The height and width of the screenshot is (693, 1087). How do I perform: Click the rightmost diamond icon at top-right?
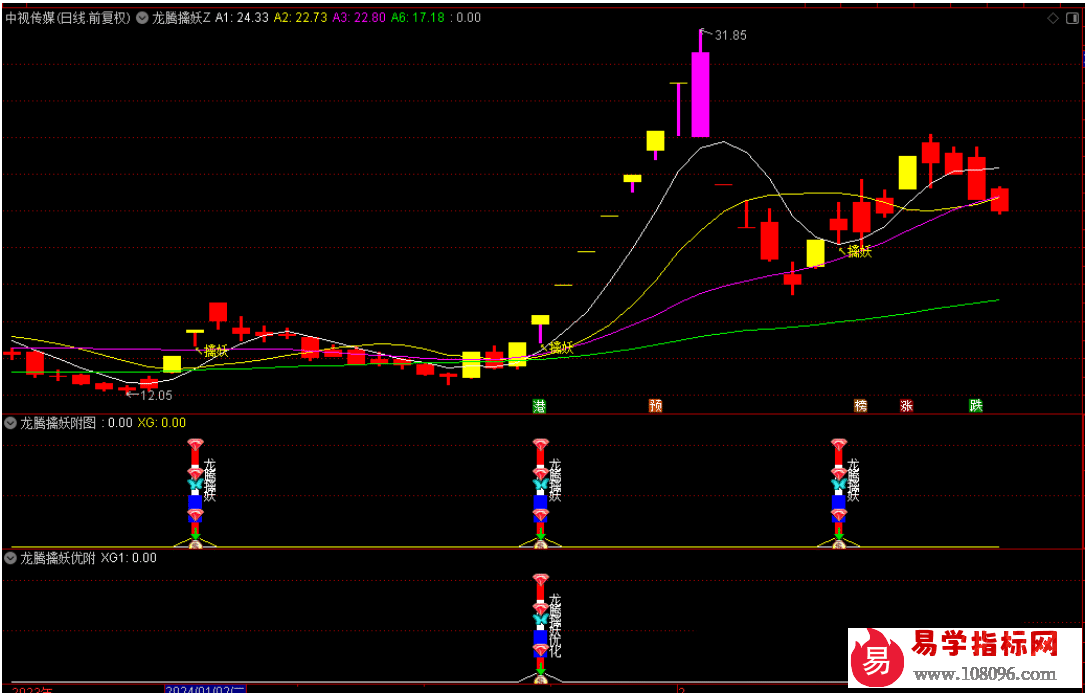coord(1074,18)
